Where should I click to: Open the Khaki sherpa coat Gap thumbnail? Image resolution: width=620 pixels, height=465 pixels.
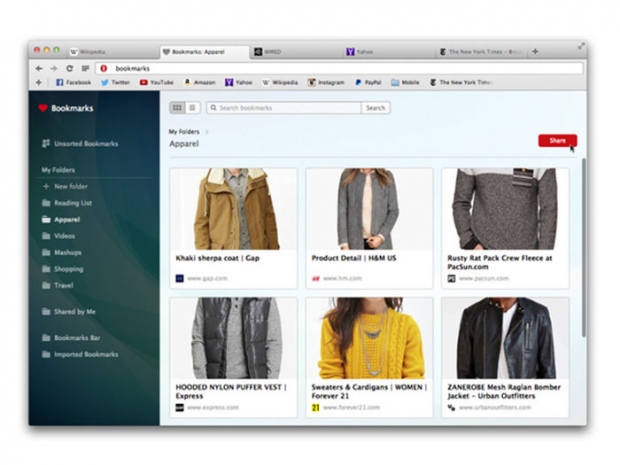tap(233, 208)
